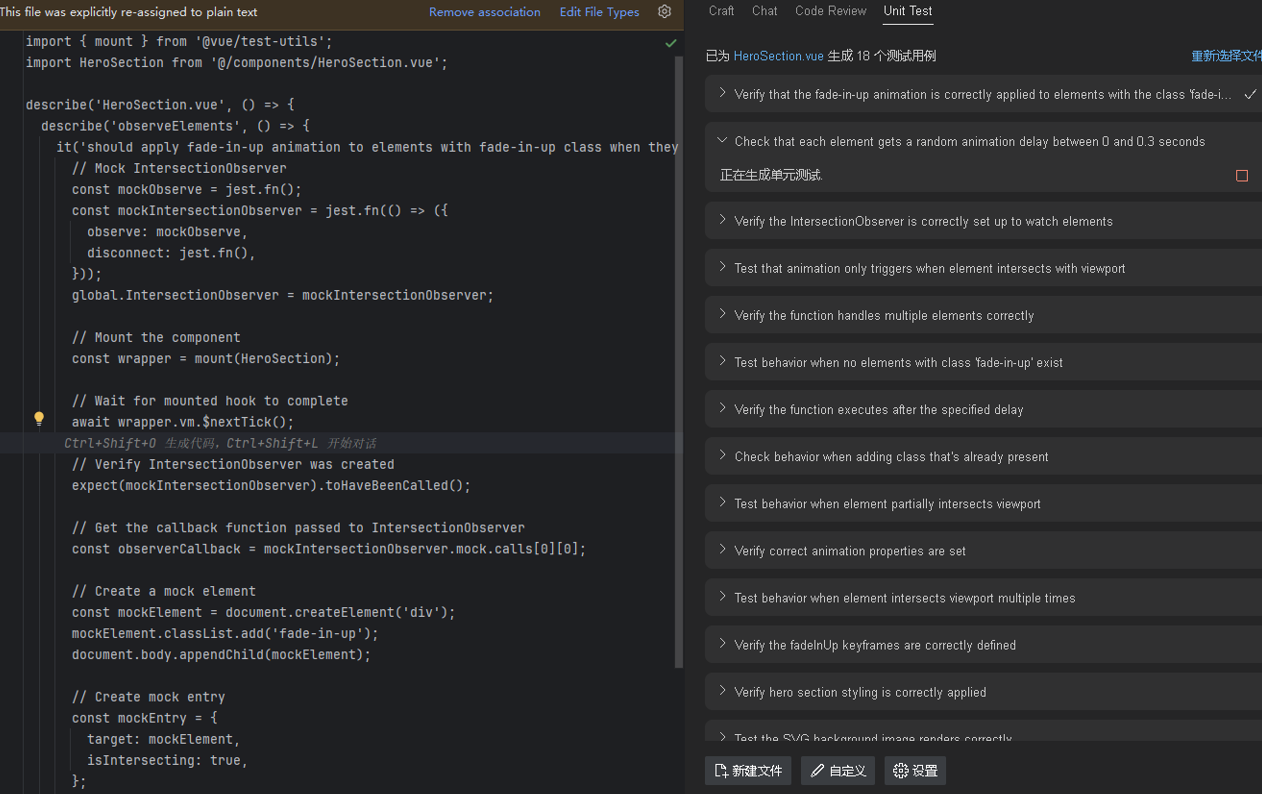Click the Edit File Types link
Viewport: 1262px width, 794px height.
599,12
